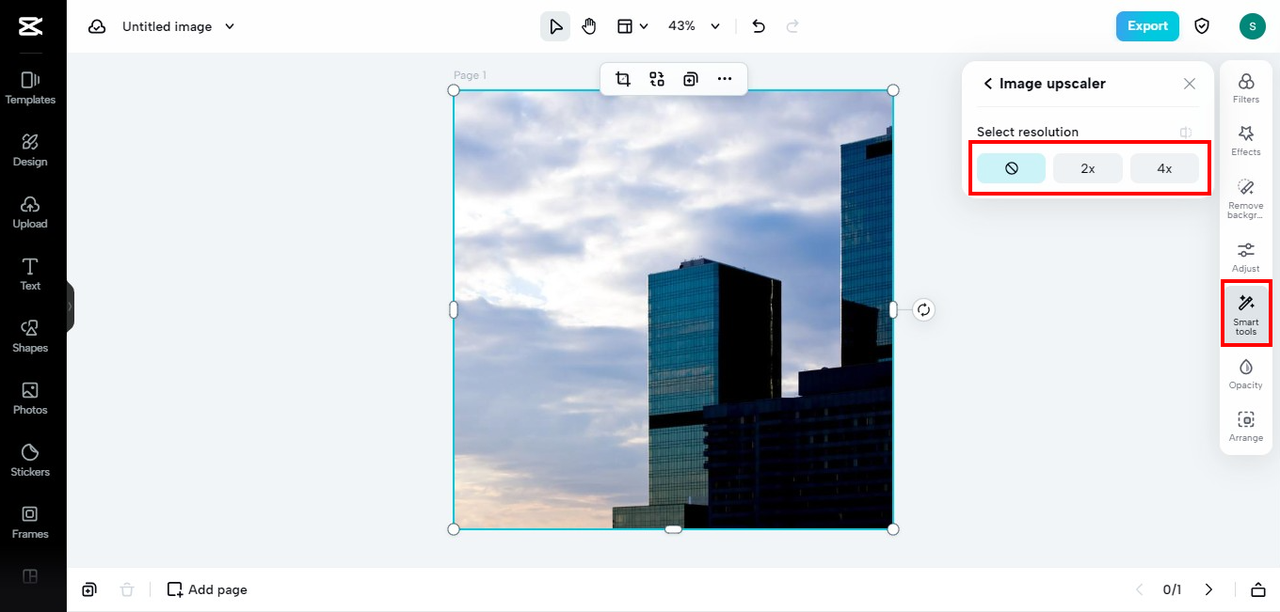The height and width of the screenshot is (612, 1280).
Task: Activate the hand pan tool
Action: tap(589, 26)
